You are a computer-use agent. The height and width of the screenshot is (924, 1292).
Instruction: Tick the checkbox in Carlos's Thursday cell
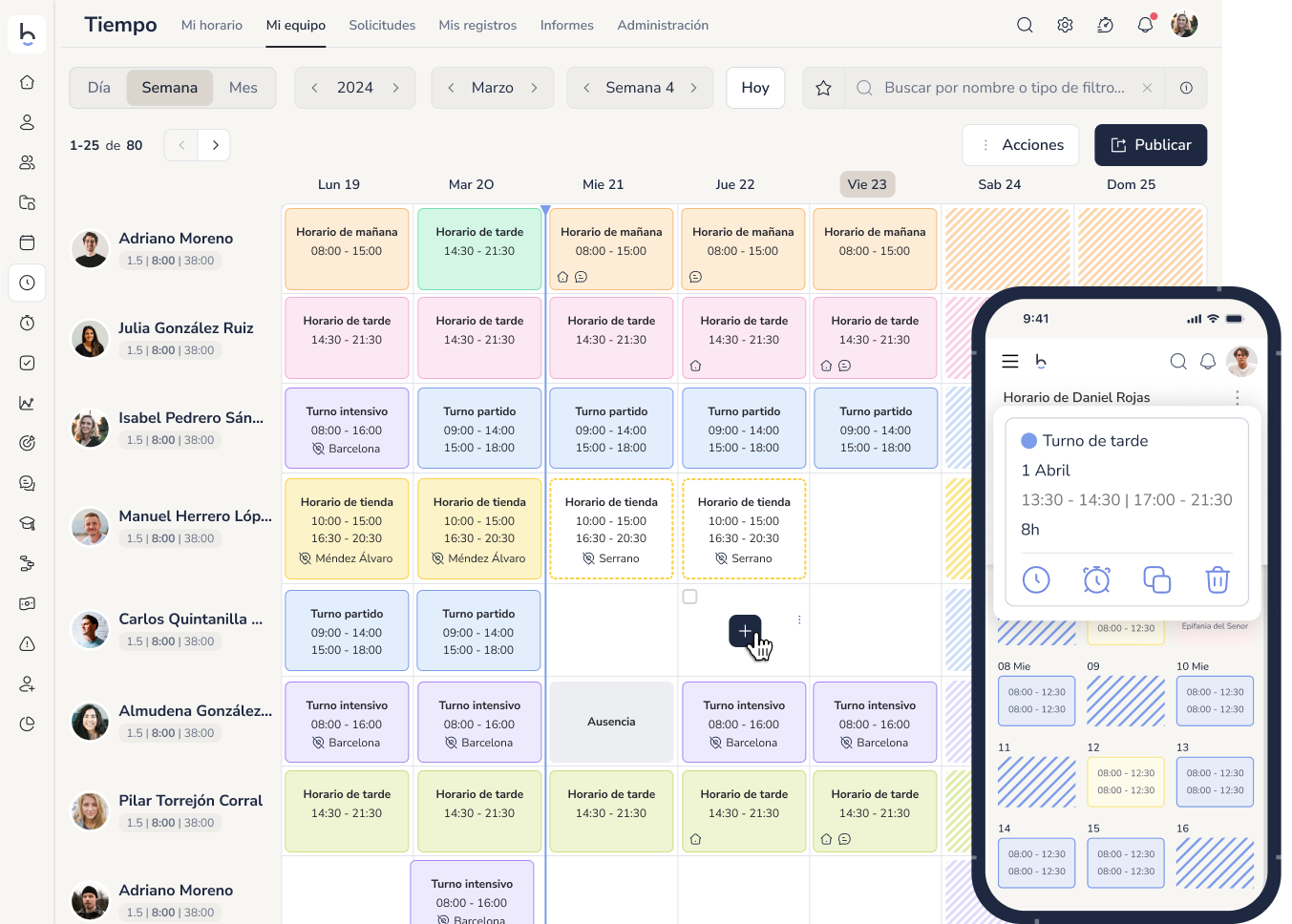pyautogui.click(x=690, y=597)
